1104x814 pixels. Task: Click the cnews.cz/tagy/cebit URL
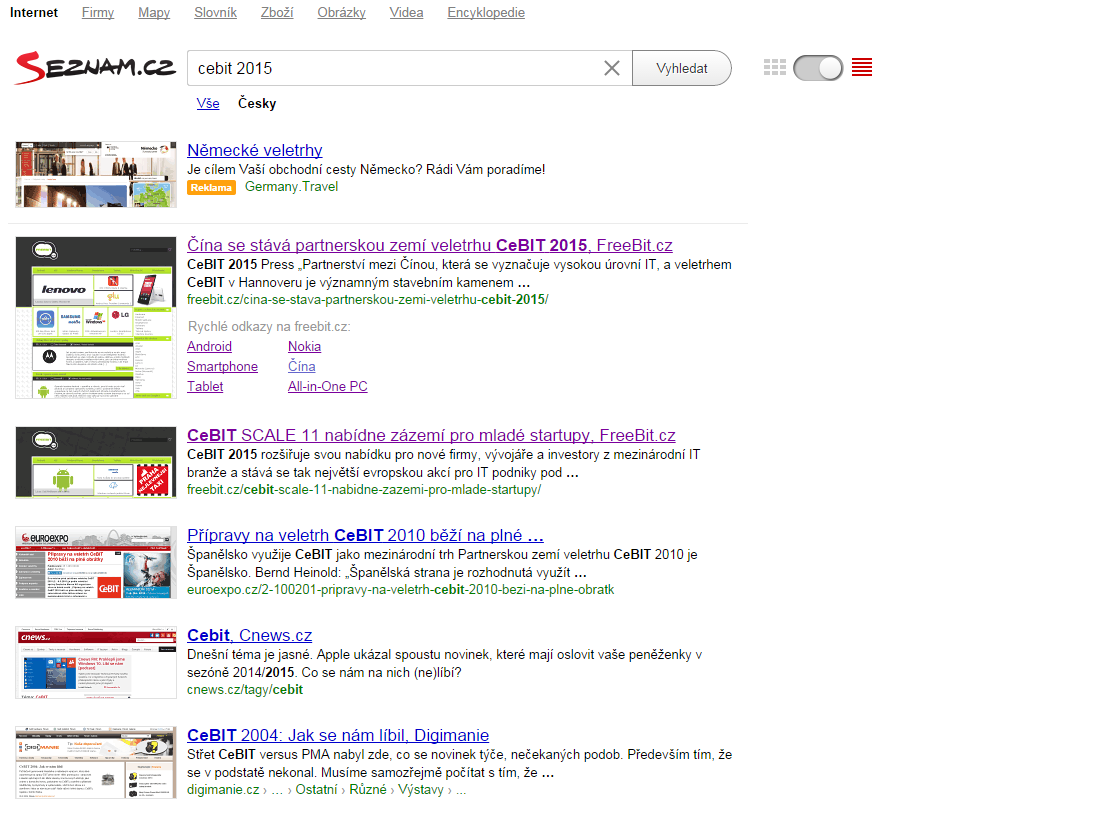tap(245, 689)
